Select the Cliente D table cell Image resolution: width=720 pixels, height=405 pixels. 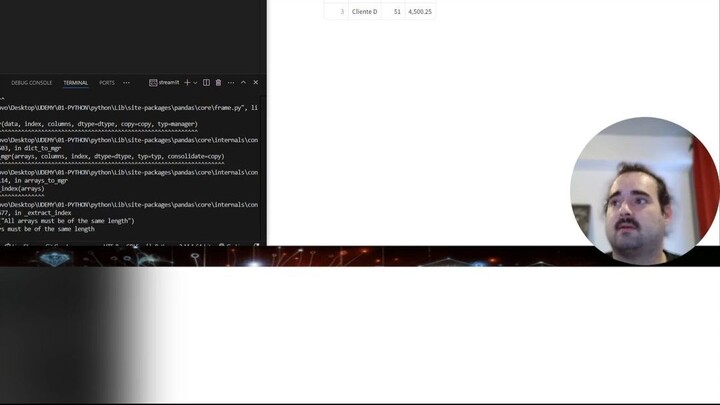(x=365, y=12)
